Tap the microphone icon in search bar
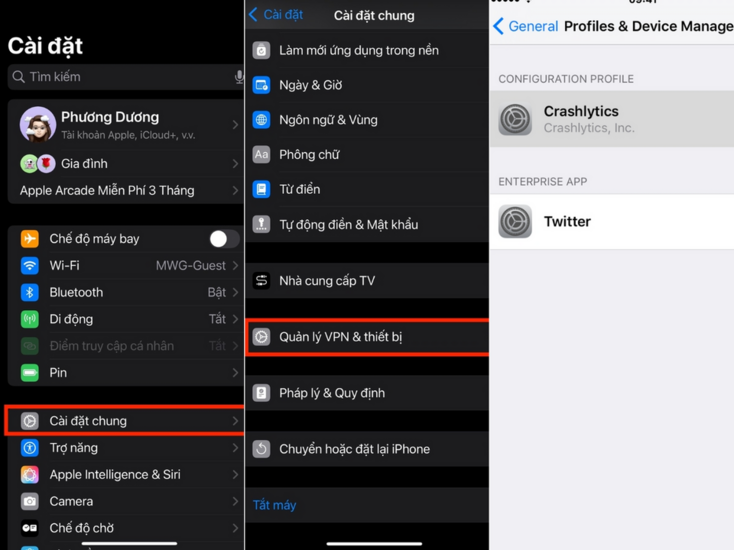Viewport: 734px width, 550px height. [x=238, y=77]
